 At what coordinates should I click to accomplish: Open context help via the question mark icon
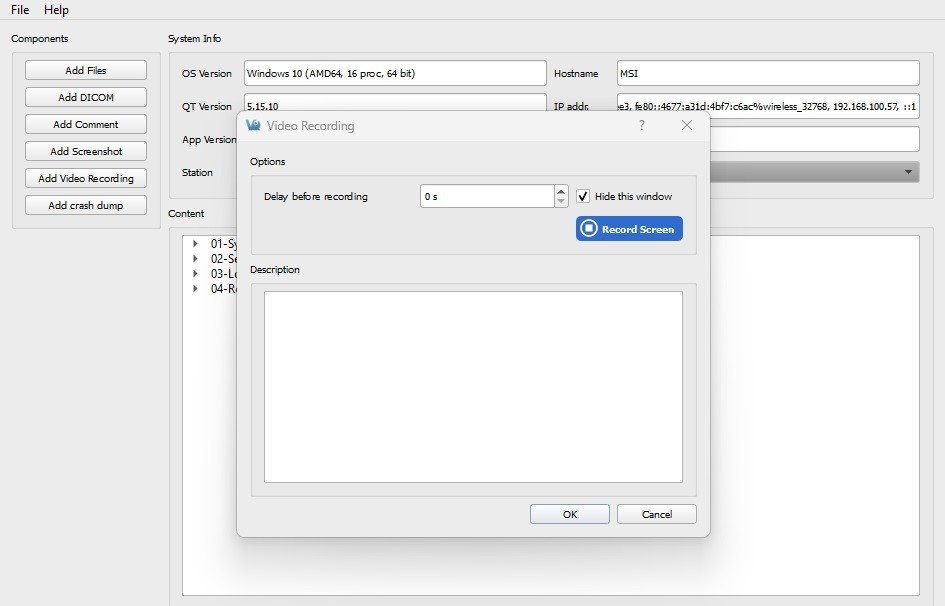(641, 125)
